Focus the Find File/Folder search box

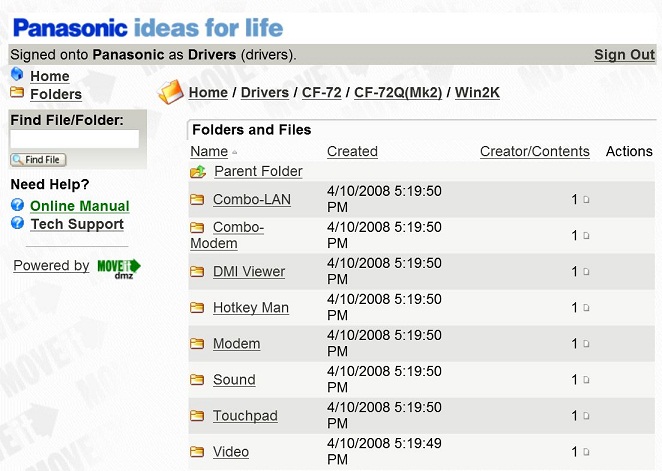pos(75,139)
